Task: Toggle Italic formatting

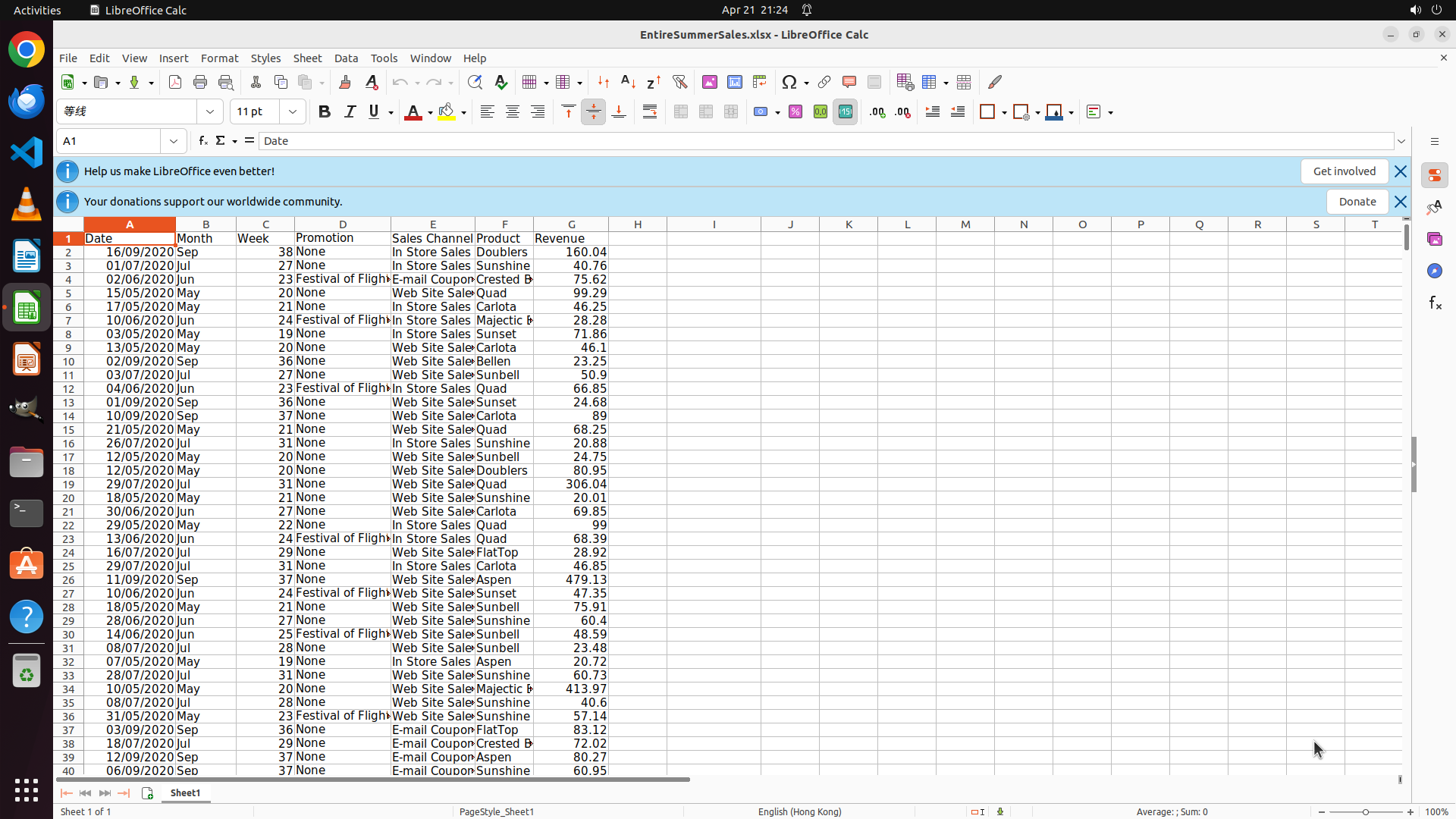Action: click(350, 112)
